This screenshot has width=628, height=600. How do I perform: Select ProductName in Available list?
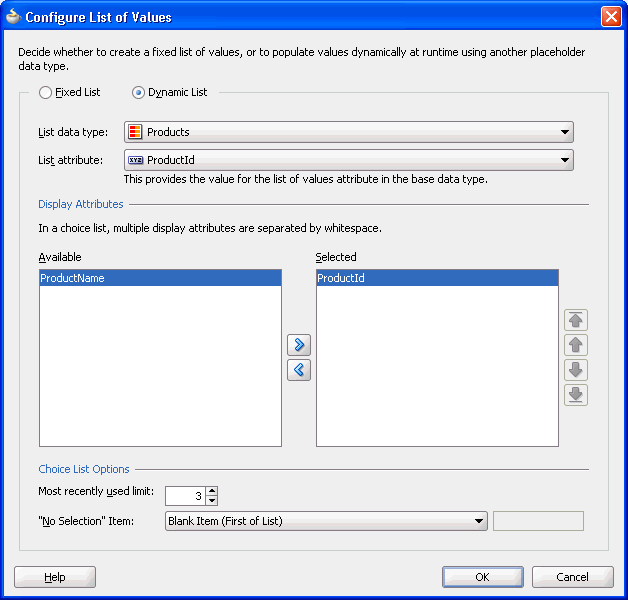pos(160,278)
